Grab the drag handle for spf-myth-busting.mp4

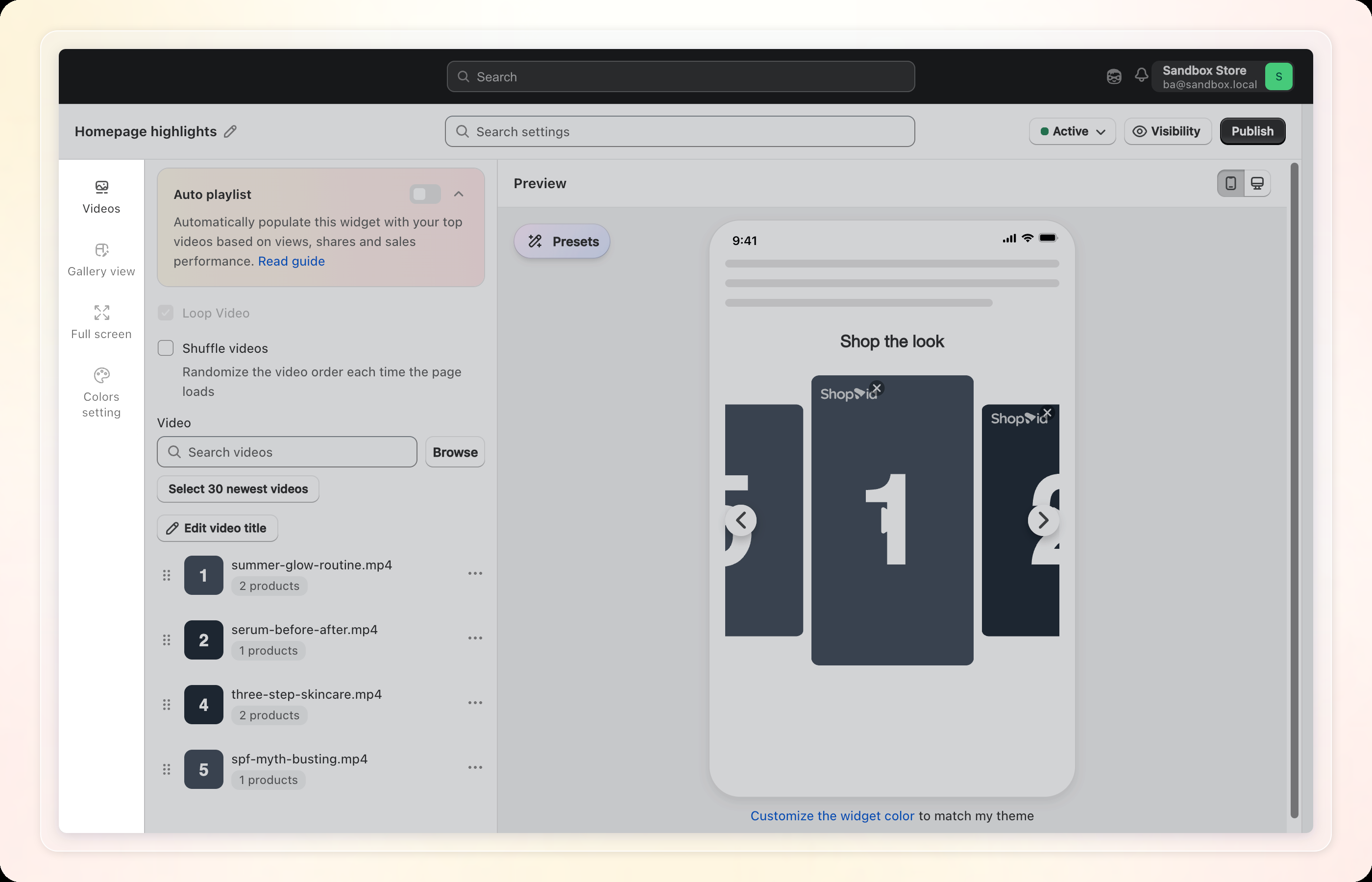click(x=167, y=769)
